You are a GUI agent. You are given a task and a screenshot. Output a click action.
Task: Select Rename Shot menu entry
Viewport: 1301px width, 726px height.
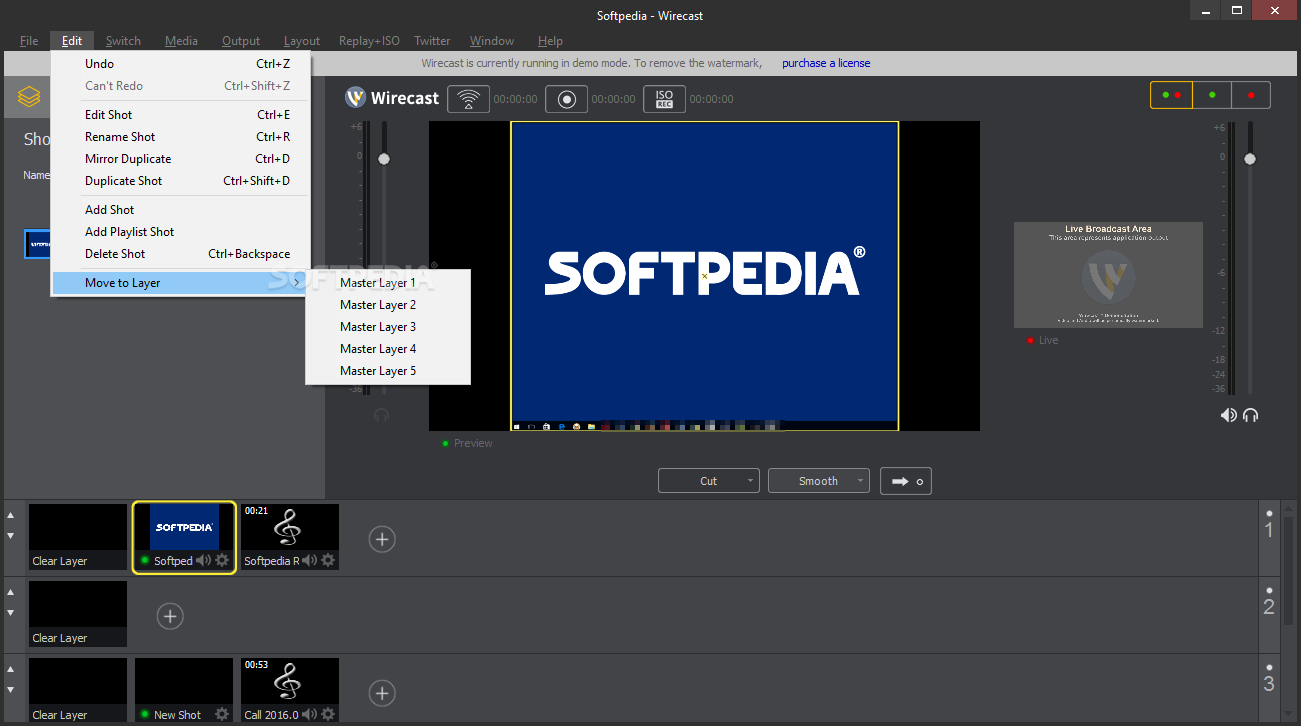coord(182,137)
